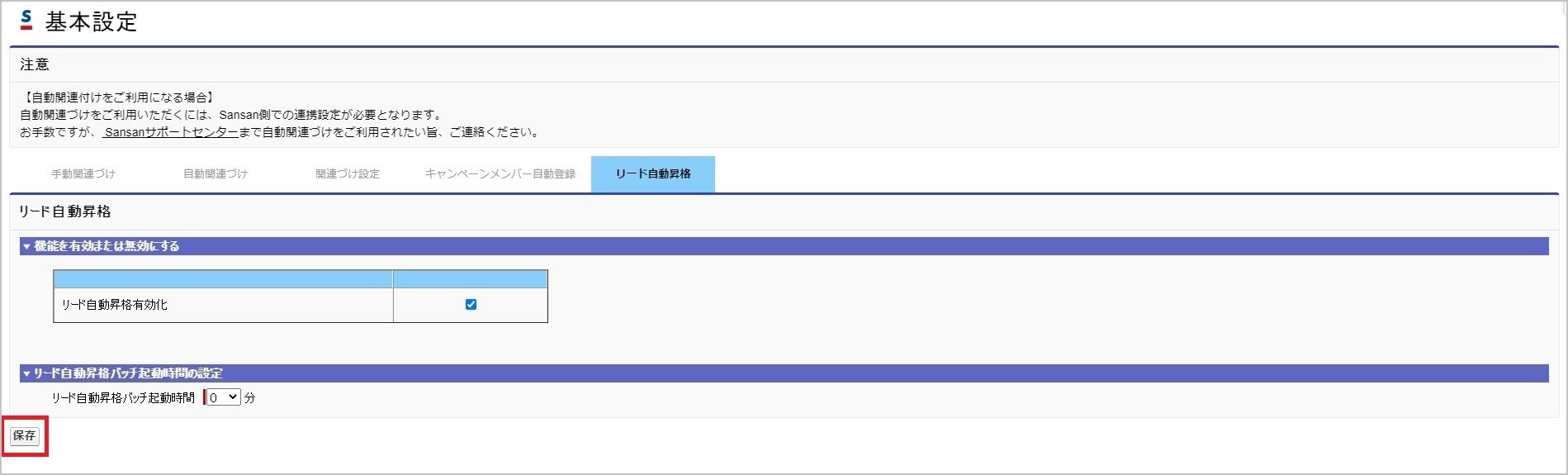Click the 注意 section heading
Image resolution: width=1568 pixels, height=475 pixels.
click(35, 64)
